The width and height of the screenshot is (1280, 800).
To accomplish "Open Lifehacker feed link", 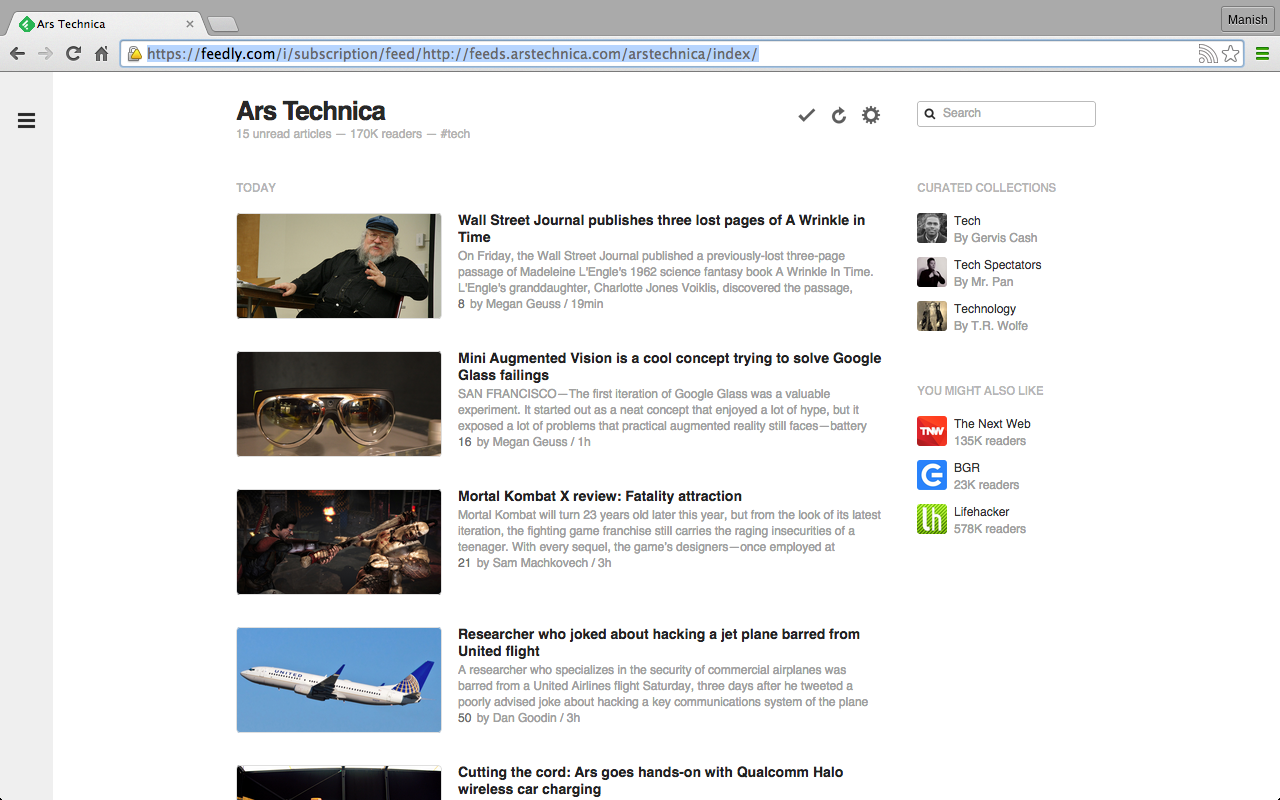I will coord(982,512).
